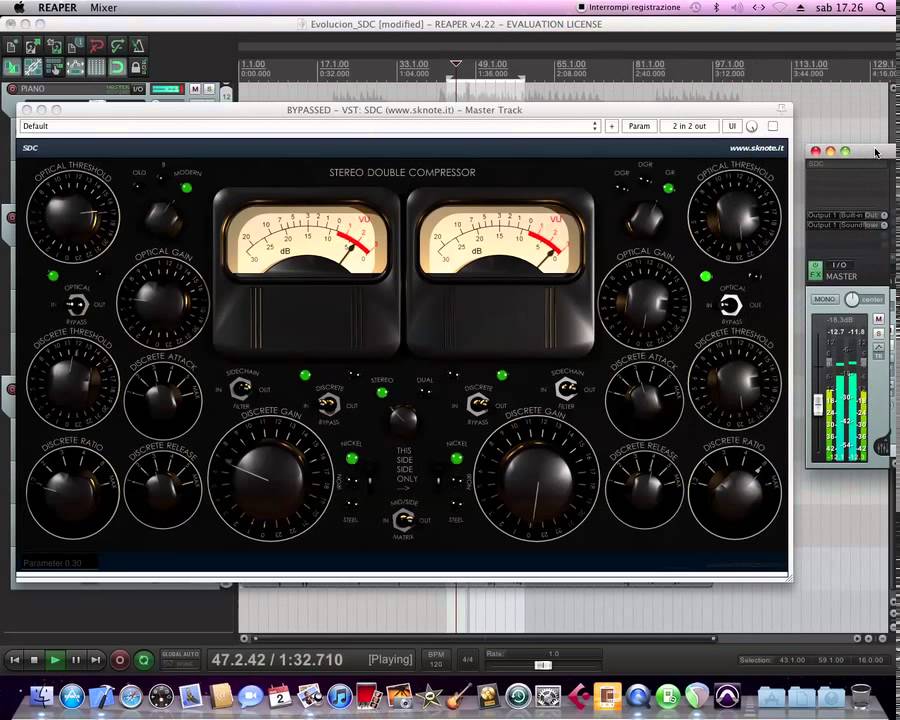Viewport: 900px width, 720px height.
Task: Toggle right SIDECHAIN filter switch
Action: pyautogui.click(x=566, y=389)
